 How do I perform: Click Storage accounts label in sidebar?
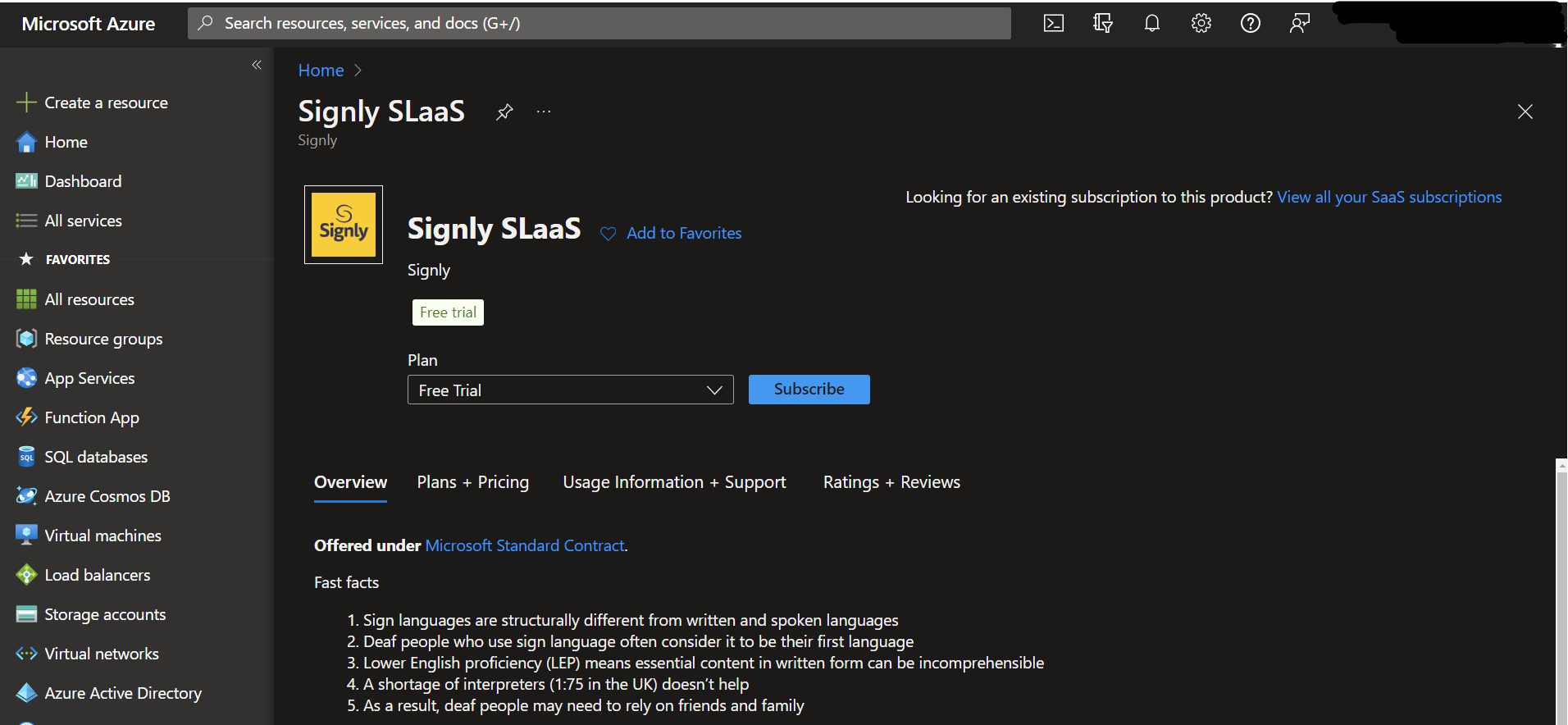(x=105, y=614)
